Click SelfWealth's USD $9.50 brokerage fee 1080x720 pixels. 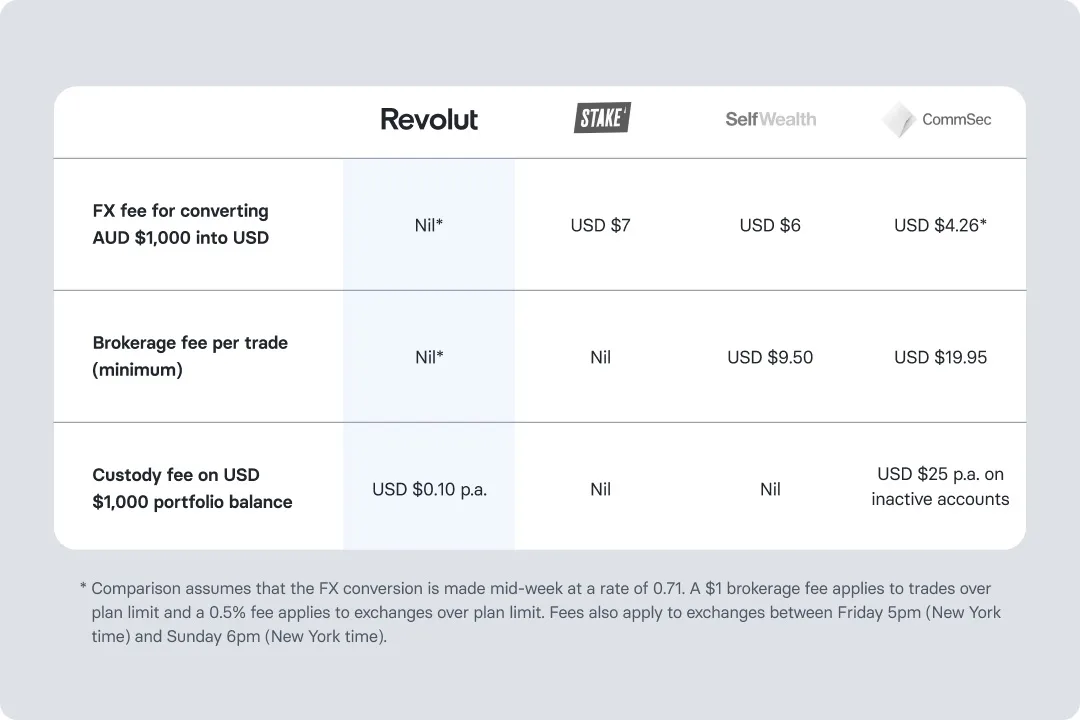(770, 357)
